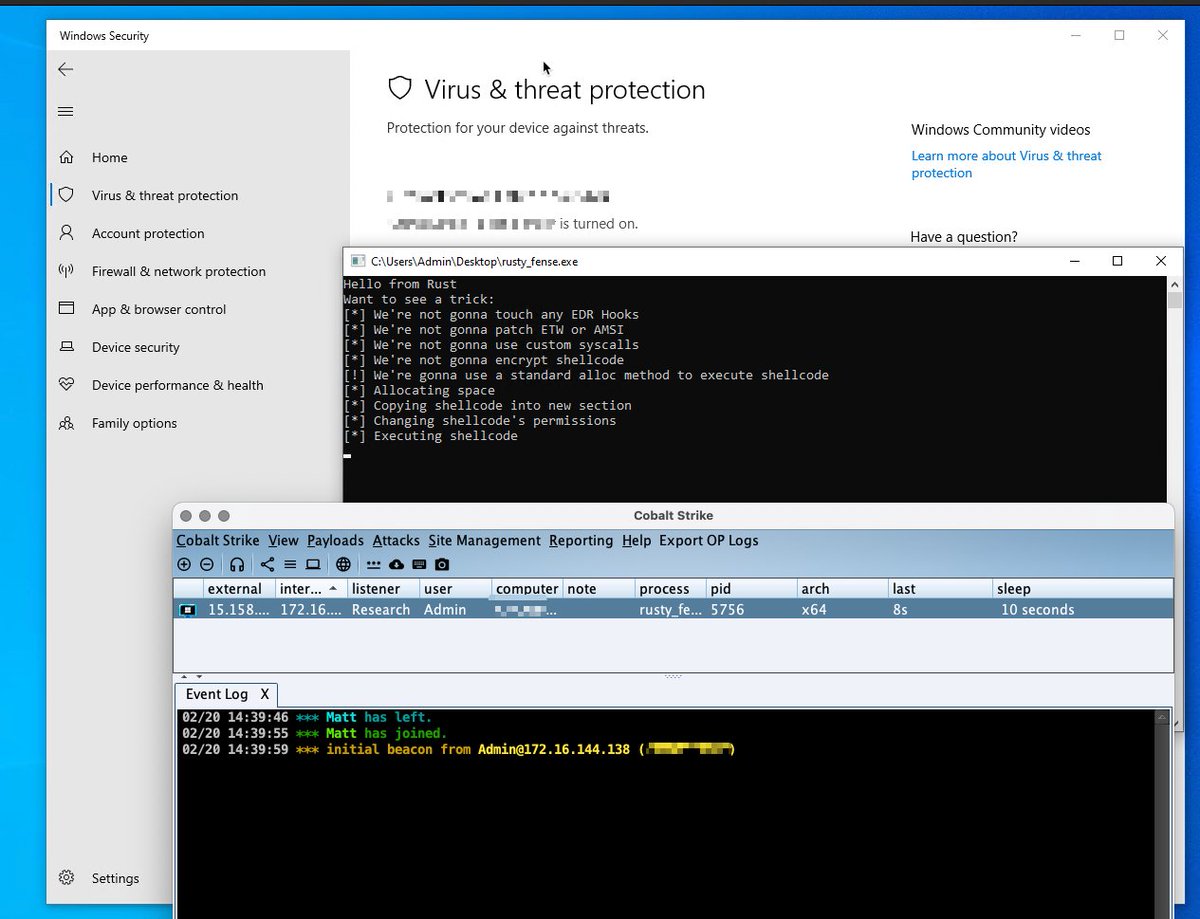Click the Research listener cell
1200x919 pixels.
pyautogui.click(x=381, y=609)
